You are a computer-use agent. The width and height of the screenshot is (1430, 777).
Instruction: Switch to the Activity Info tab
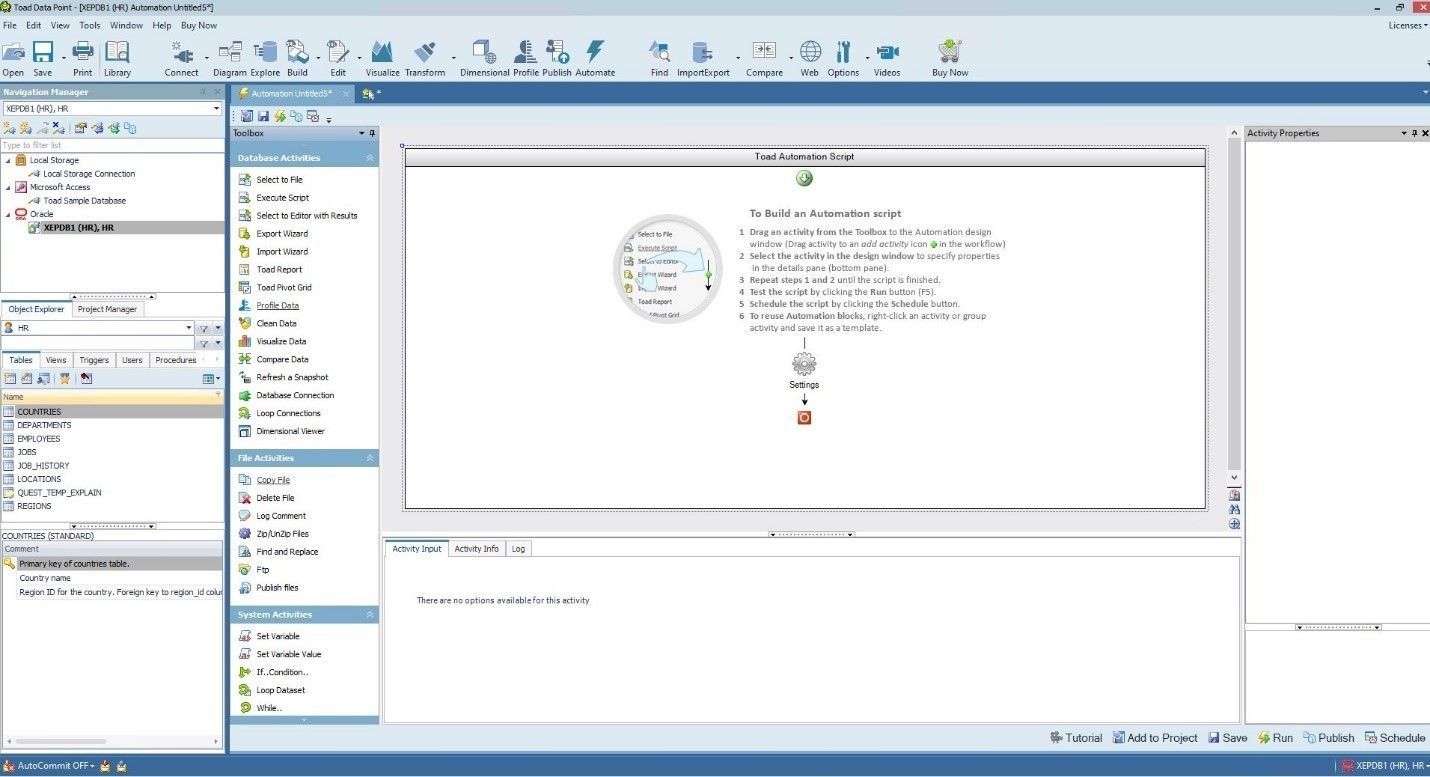[x=476, y=548]
